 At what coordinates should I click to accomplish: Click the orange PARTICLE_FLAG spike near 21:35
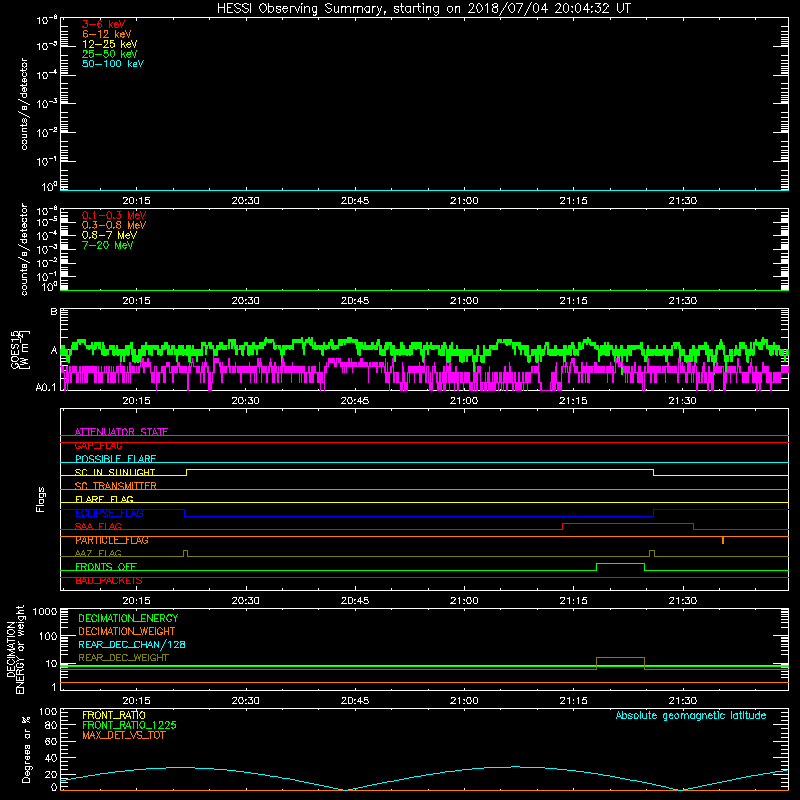click(723, 540)
